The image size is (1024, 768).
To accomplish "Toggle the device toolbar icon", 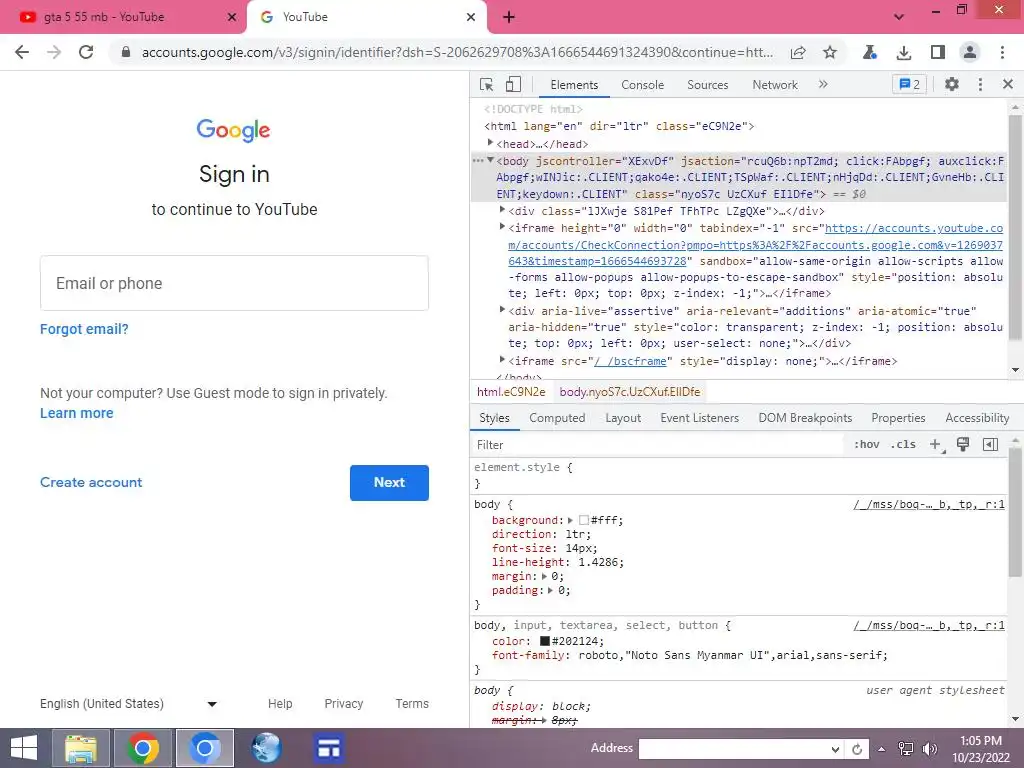I will 513,84.
